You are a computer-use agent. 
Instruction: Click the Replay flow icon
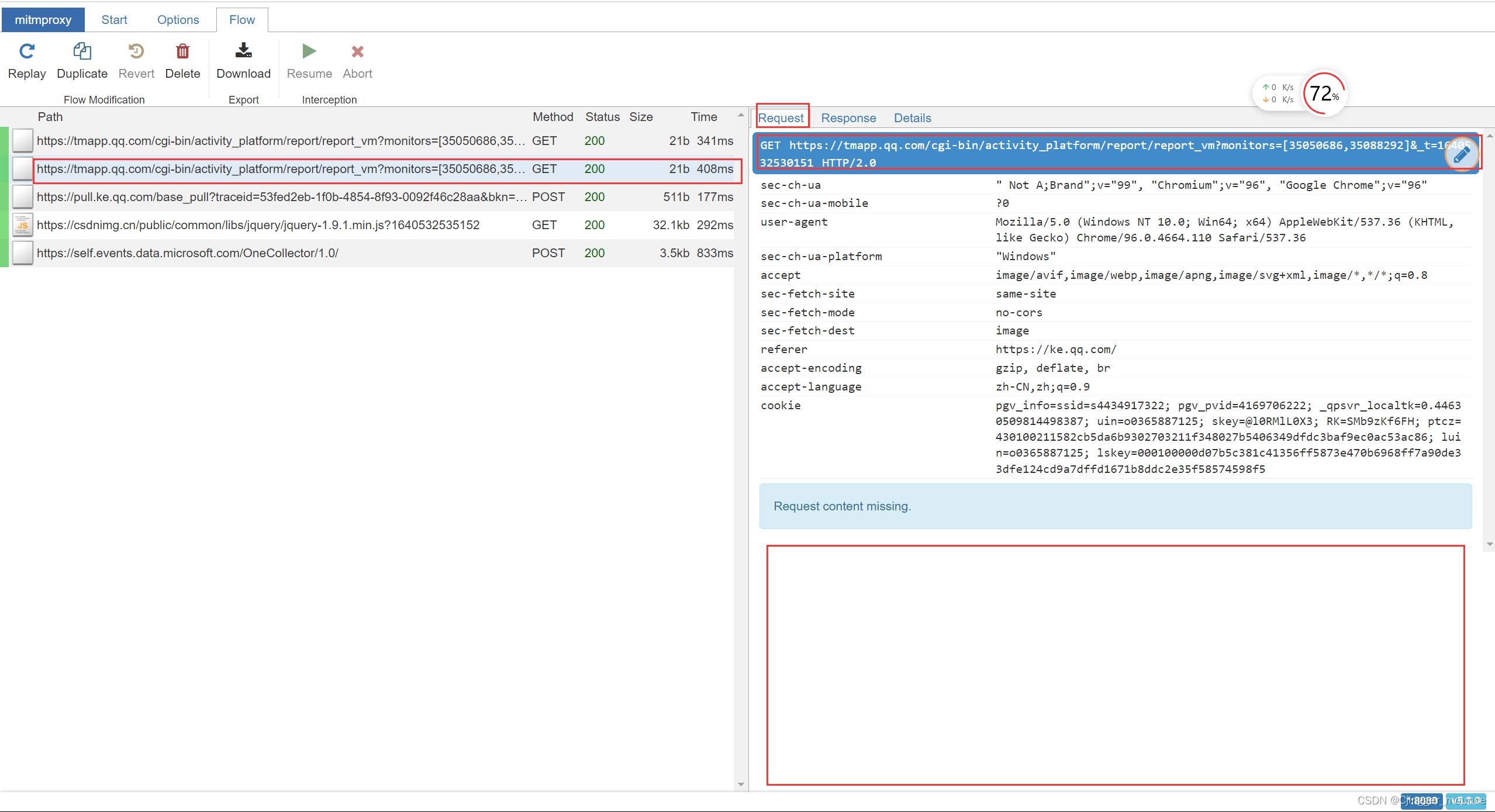[27, 51]
